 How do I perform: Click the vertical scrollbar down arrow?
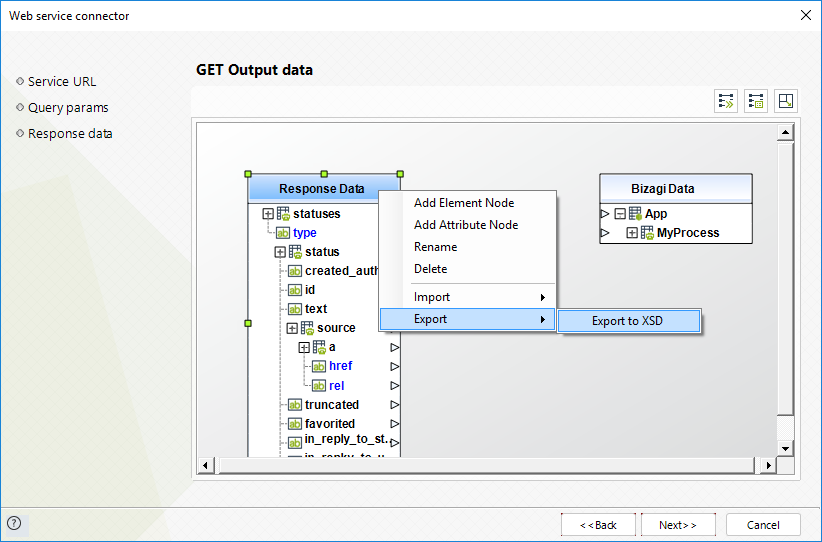pyautogui.click(x=785, y=448)
